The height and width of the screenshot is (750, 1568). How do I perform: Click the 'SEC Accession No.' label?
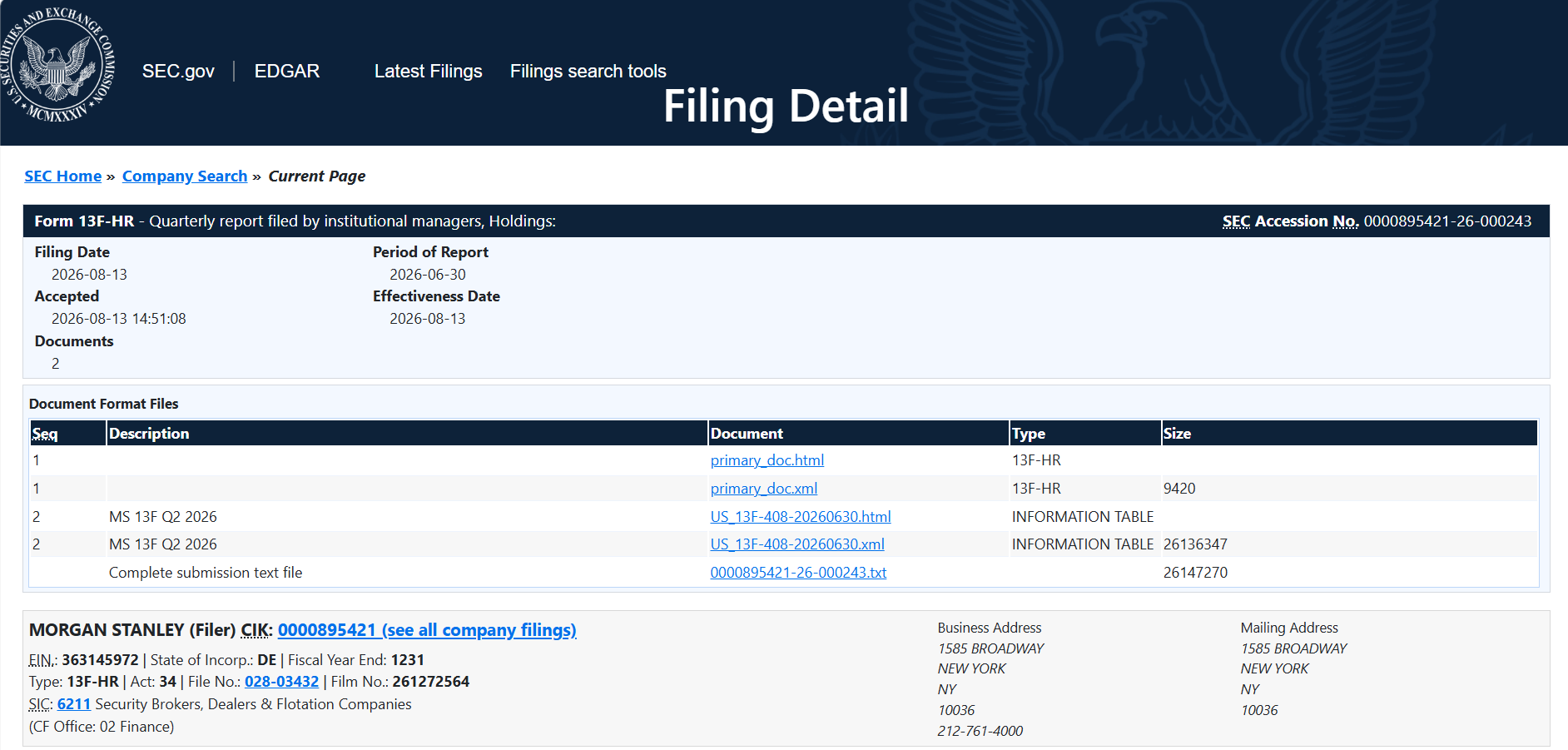point(1291,221)
